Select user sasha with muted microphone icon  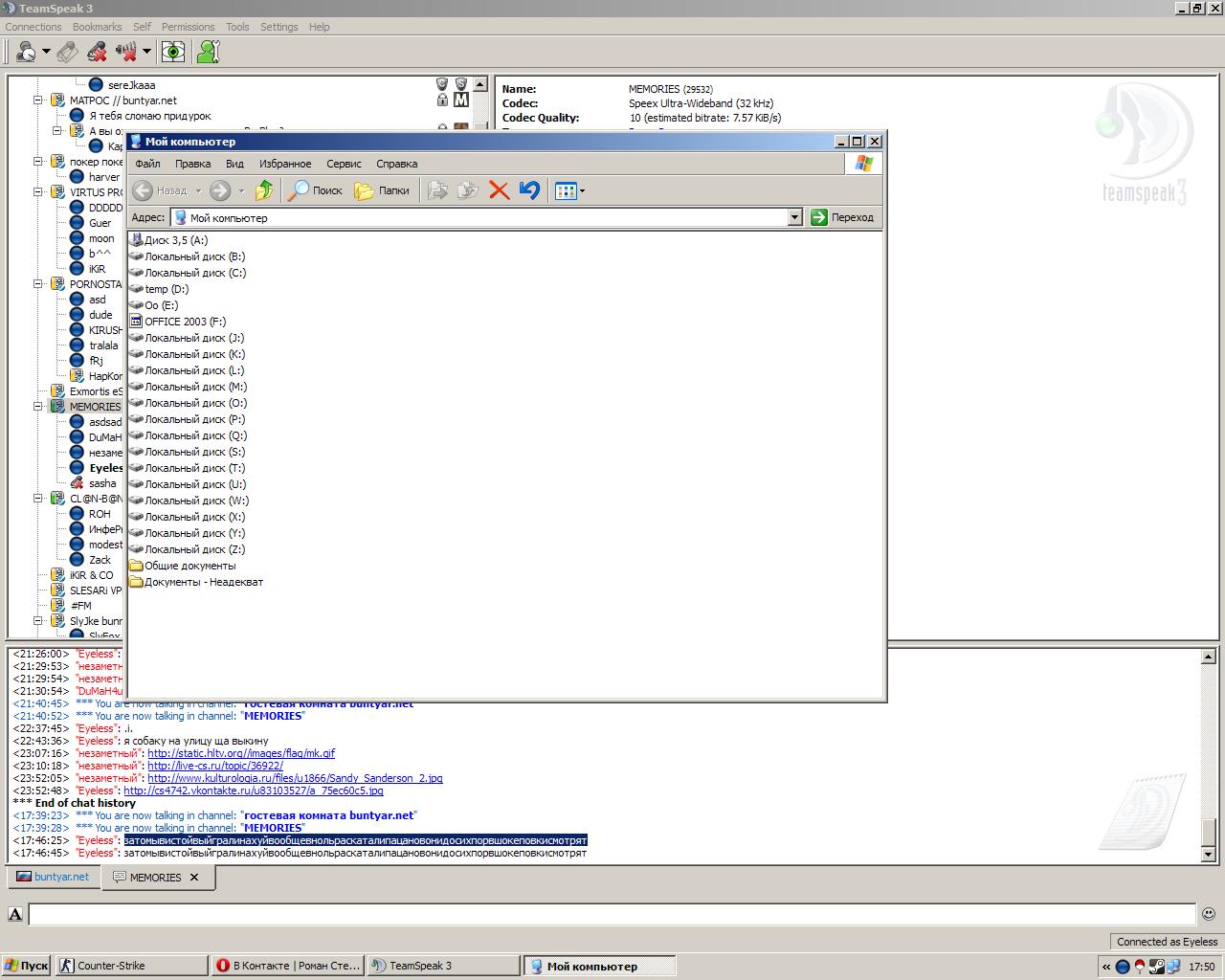coord(93,483)
